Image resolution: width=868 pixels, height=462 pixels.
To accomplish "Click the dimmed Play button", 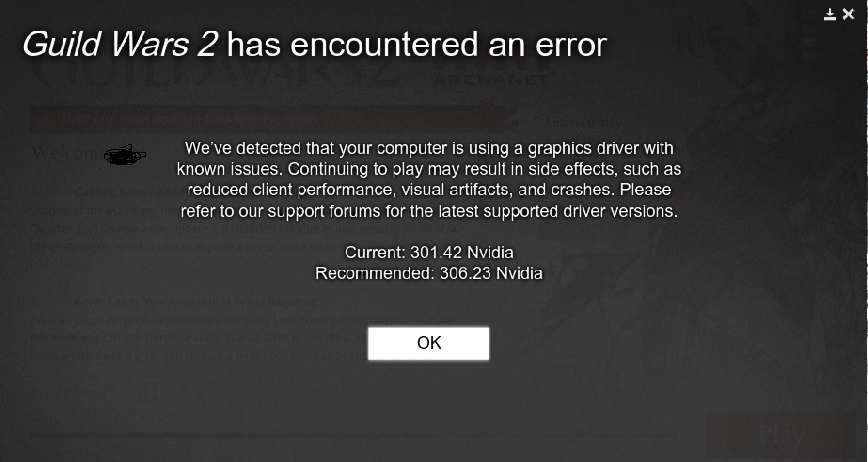I will [781, 434].
